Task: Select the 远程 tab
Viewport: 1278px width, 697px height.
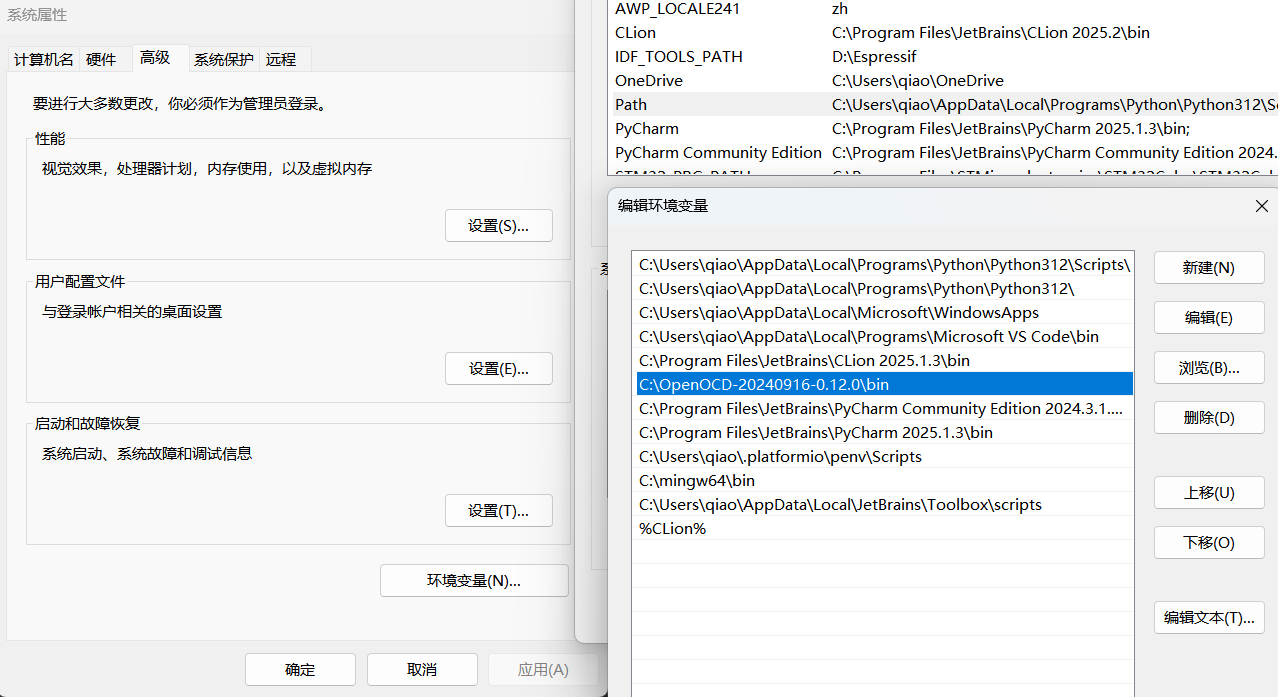Action: (x=281, y=60)
